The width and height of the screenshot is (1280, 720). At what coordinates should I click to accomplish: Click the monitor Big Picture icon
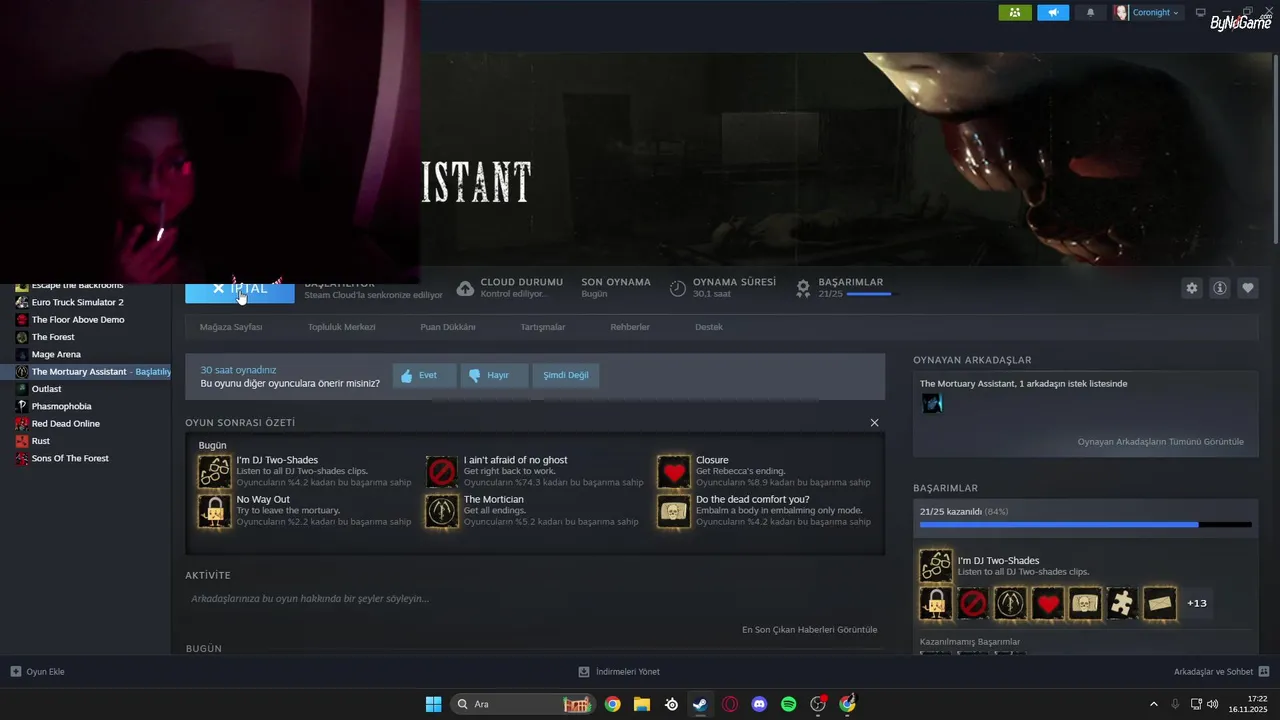click(x=1201, y=13)
